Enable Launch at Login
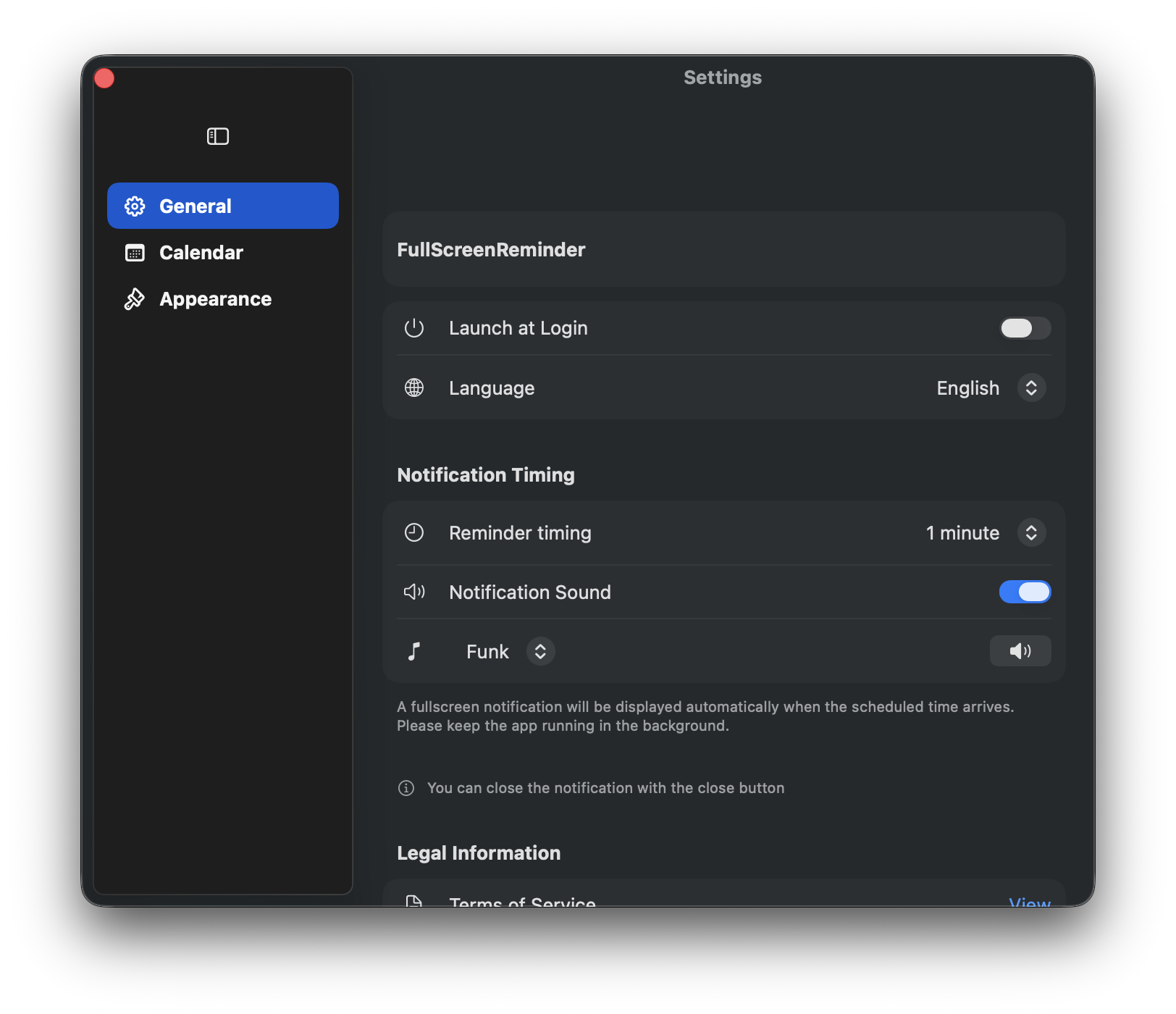The height and width of the screenshot is (1014, 1176). [1025, 328]
